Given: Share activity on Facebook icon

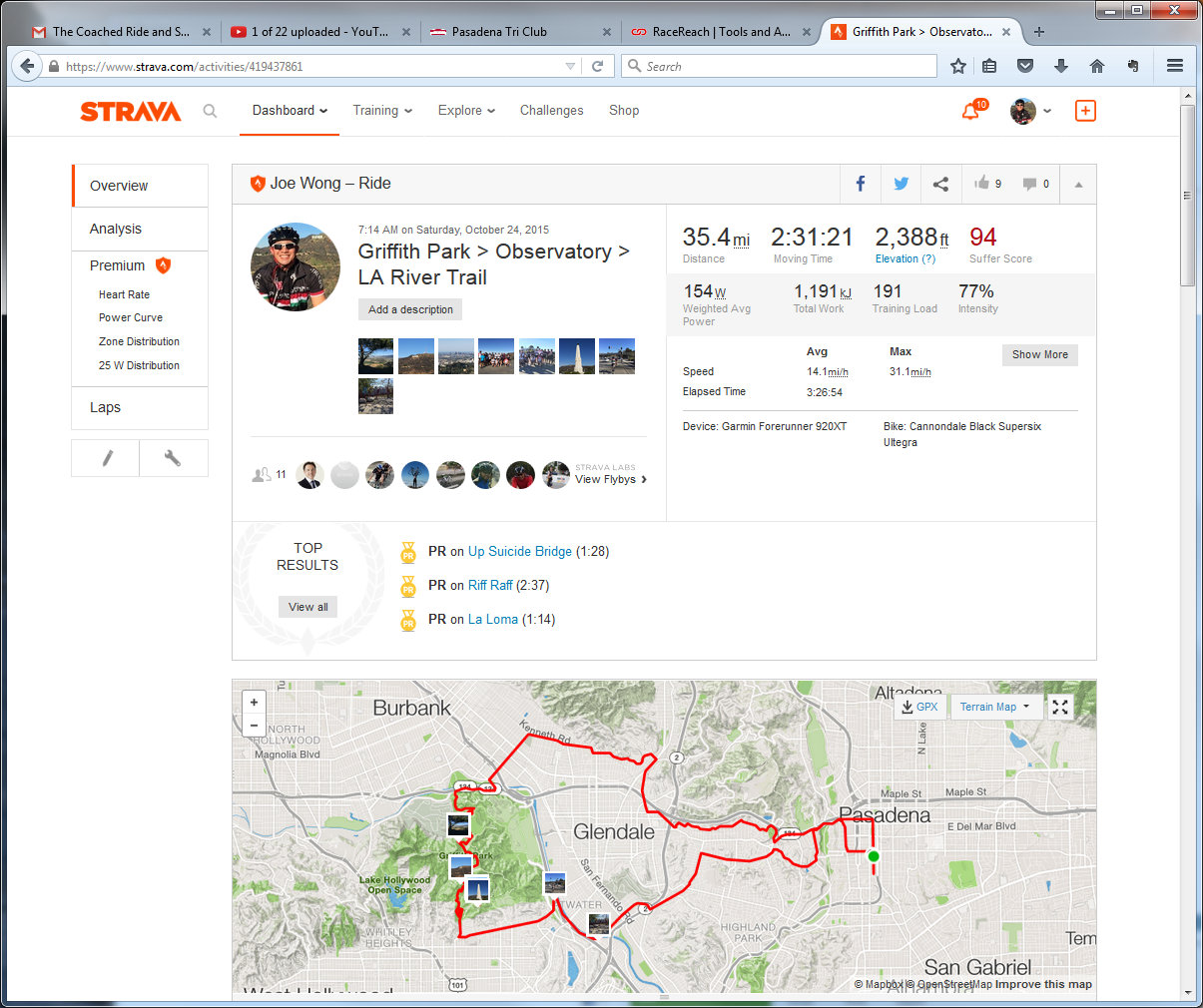Looking at the screenshot, I should click(x=860, y=184).
